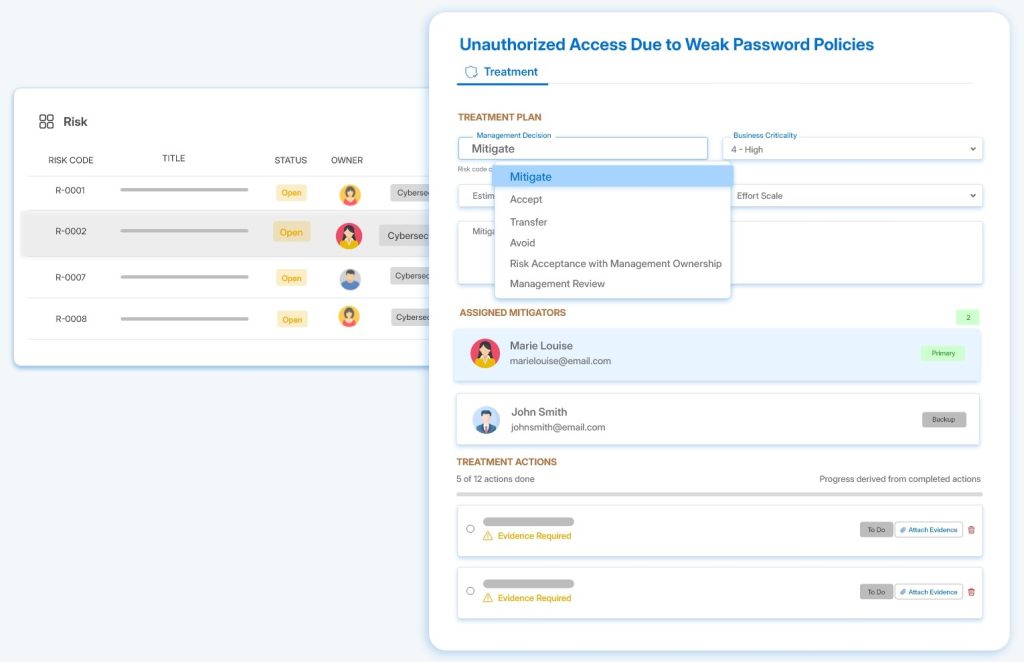Click the marielouise@email.com address

tap(560, 361)
